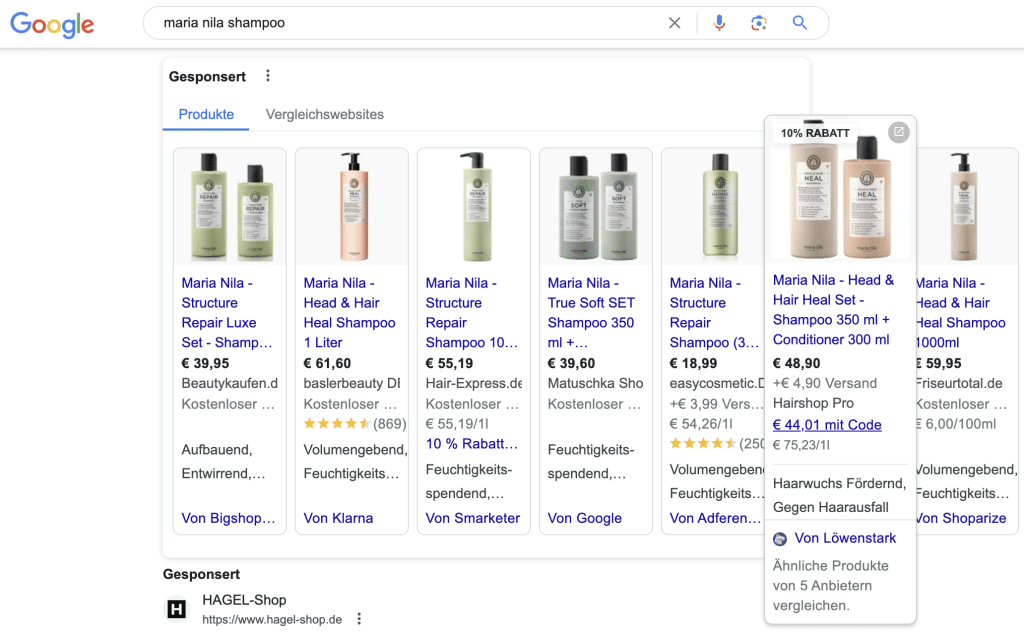The image size is (1024, 633).
Task: Click the HAGEL-Shop favicon
Action: pos(176,608)
